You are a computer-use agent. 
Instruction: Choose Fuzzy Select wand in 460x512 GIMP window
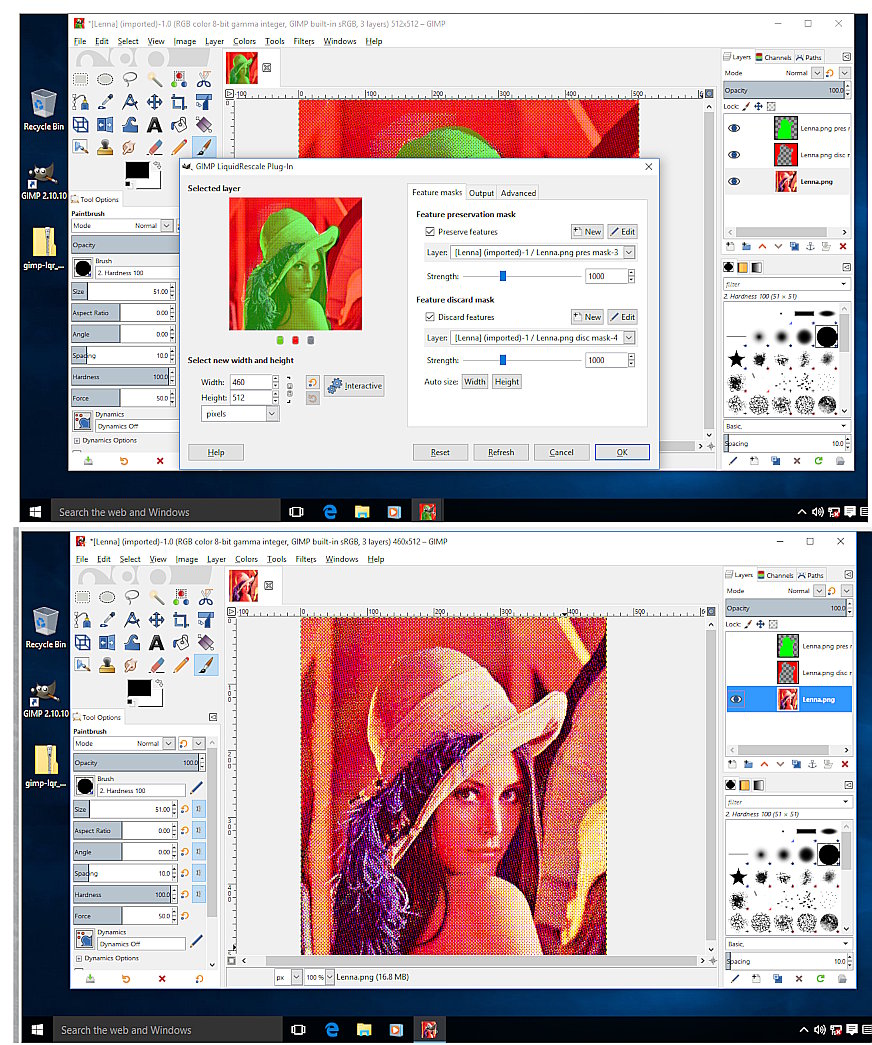click(157, 596)
